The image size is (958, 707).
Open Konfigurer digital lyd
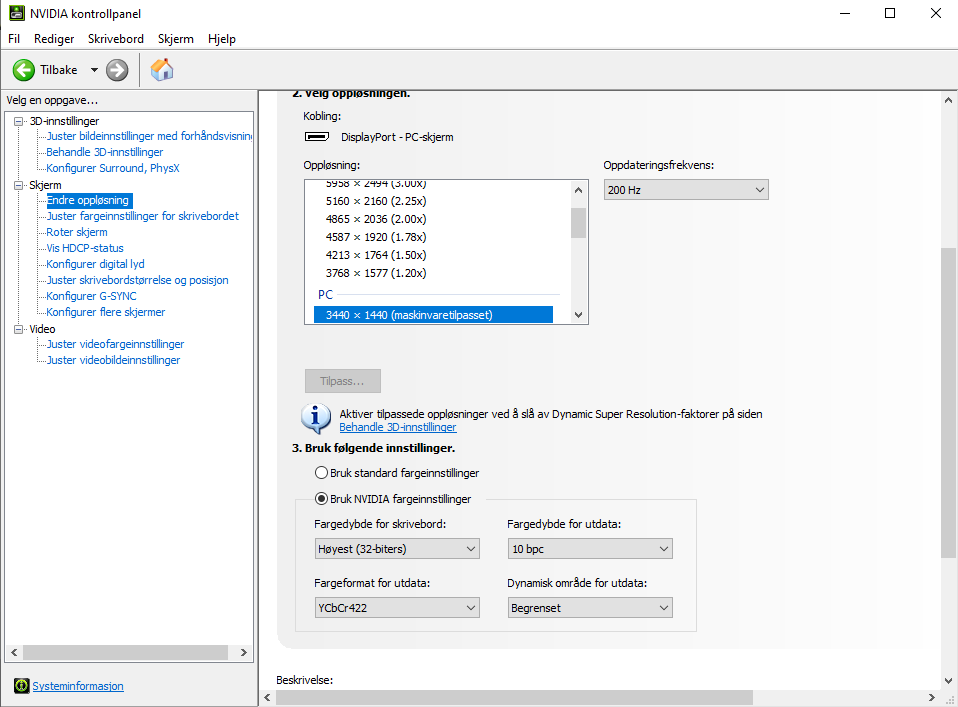point(95,263)
